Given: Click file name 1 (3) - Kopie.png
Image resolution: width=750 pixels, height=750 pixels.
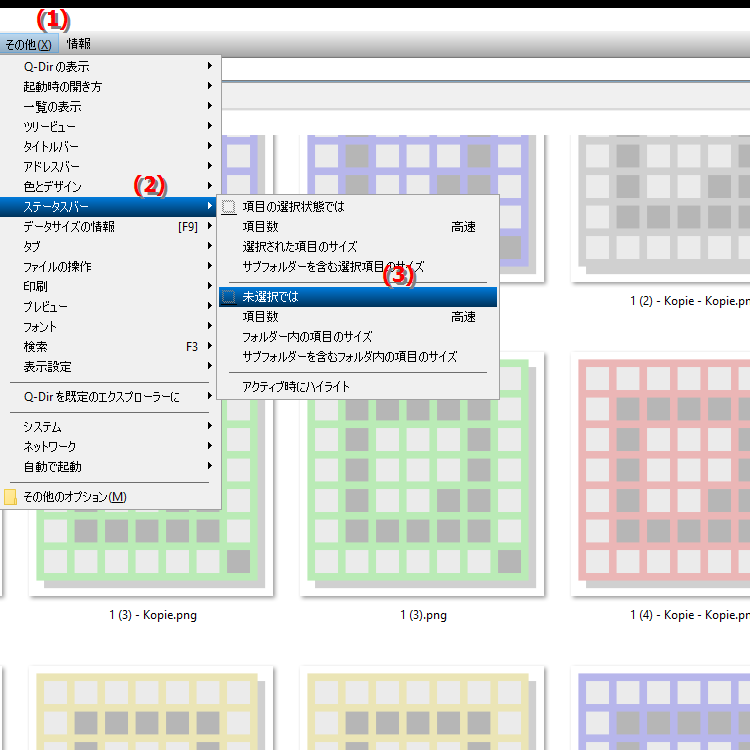Looking at the screenshot, I should tap(153, 615).
